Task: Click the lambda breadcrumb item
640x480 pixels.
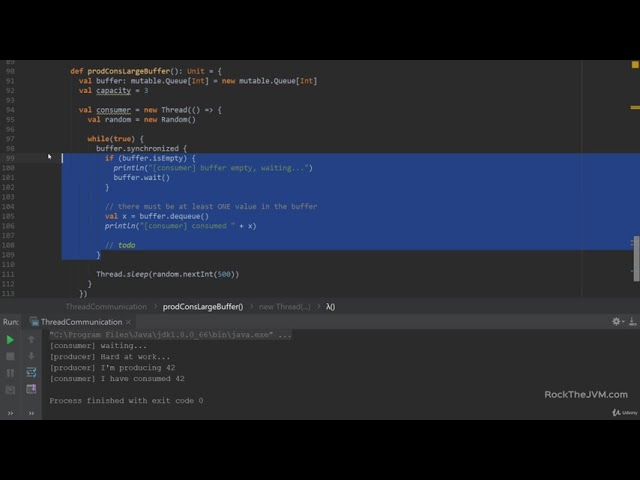Action: pos(331,307)
